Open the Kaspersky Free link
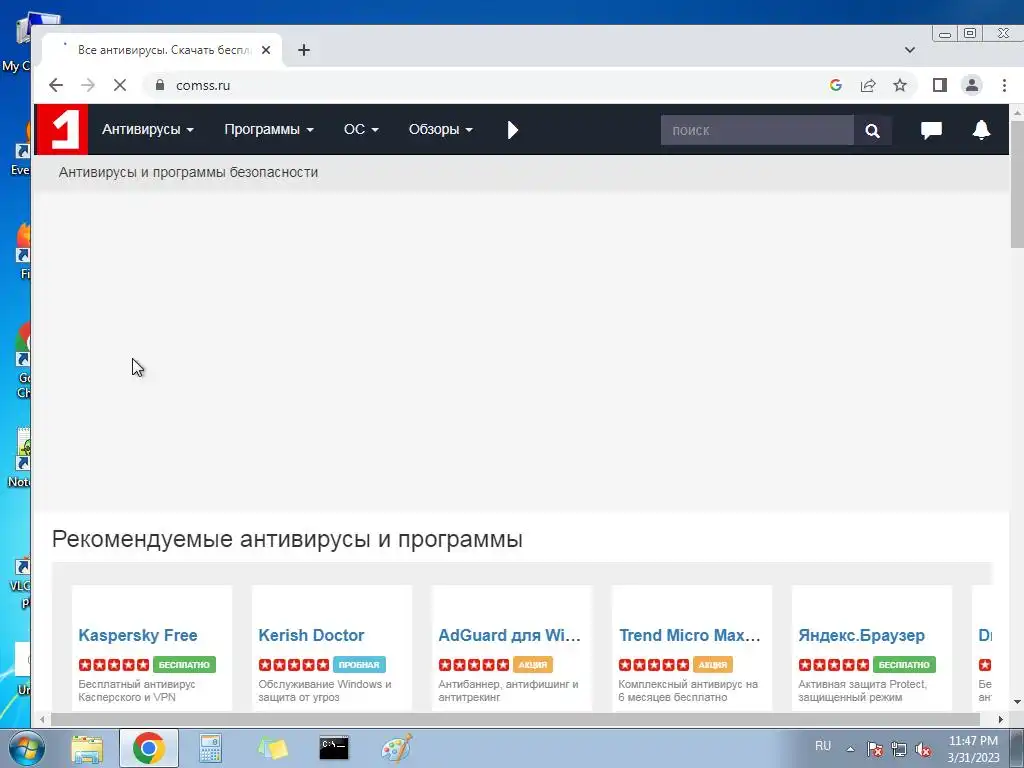This screenshot has width=1024, height=768. click(x=138, y=635)
